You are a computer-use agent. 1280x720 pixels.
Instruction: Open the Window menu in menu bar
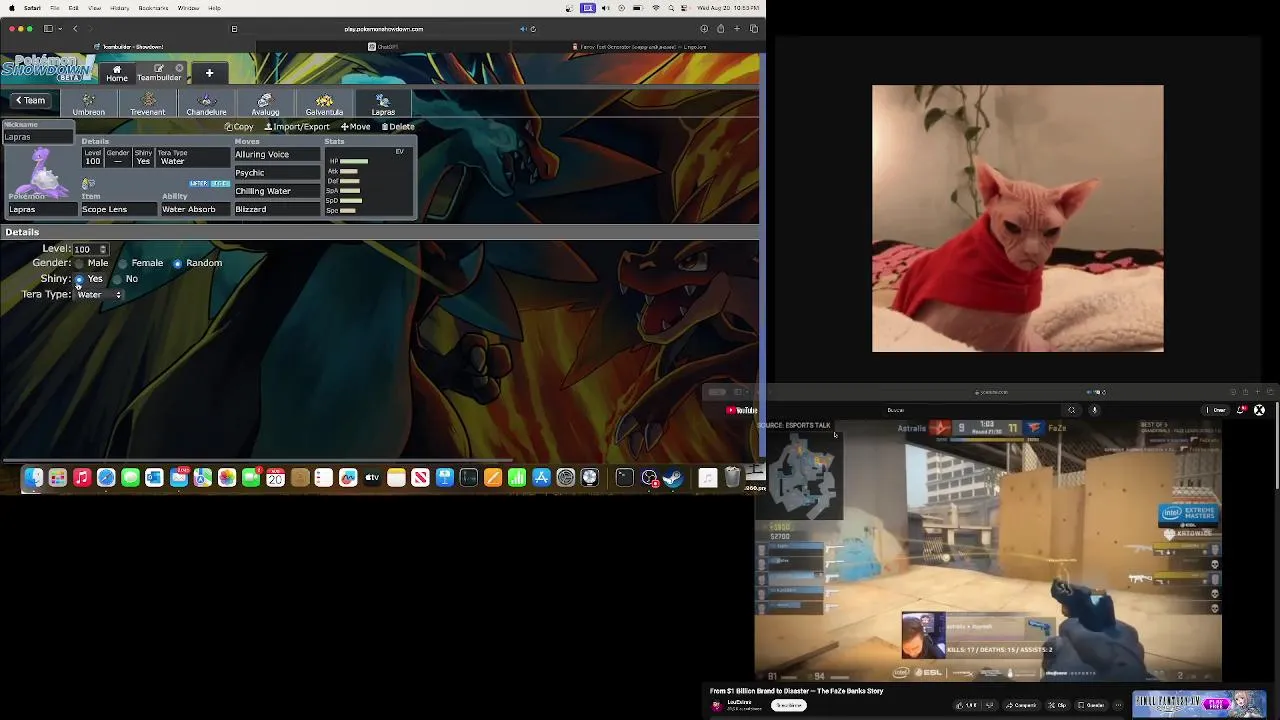(188, 8)
